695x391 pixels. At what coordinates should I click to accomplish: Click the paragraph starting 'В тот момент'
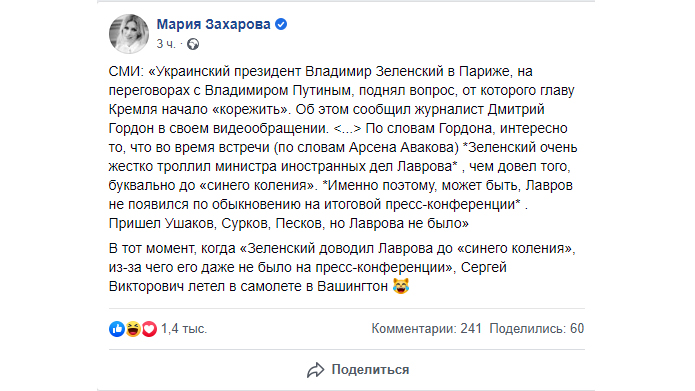(x=342, y=267)
